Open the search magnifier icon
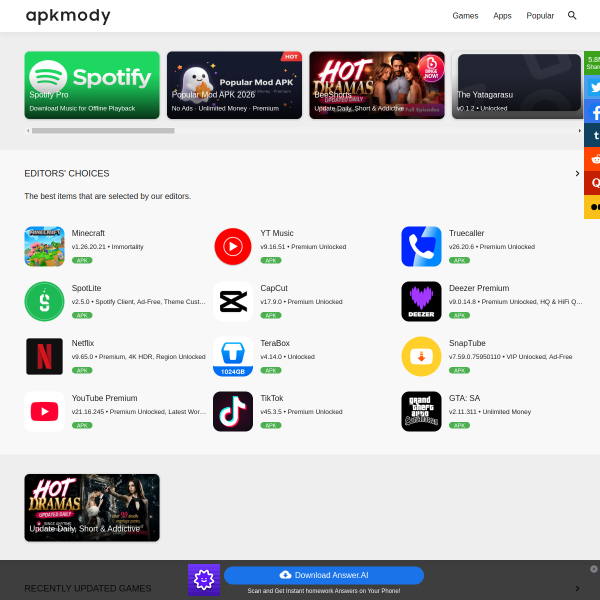600x600 pixels. click(572, 15)
